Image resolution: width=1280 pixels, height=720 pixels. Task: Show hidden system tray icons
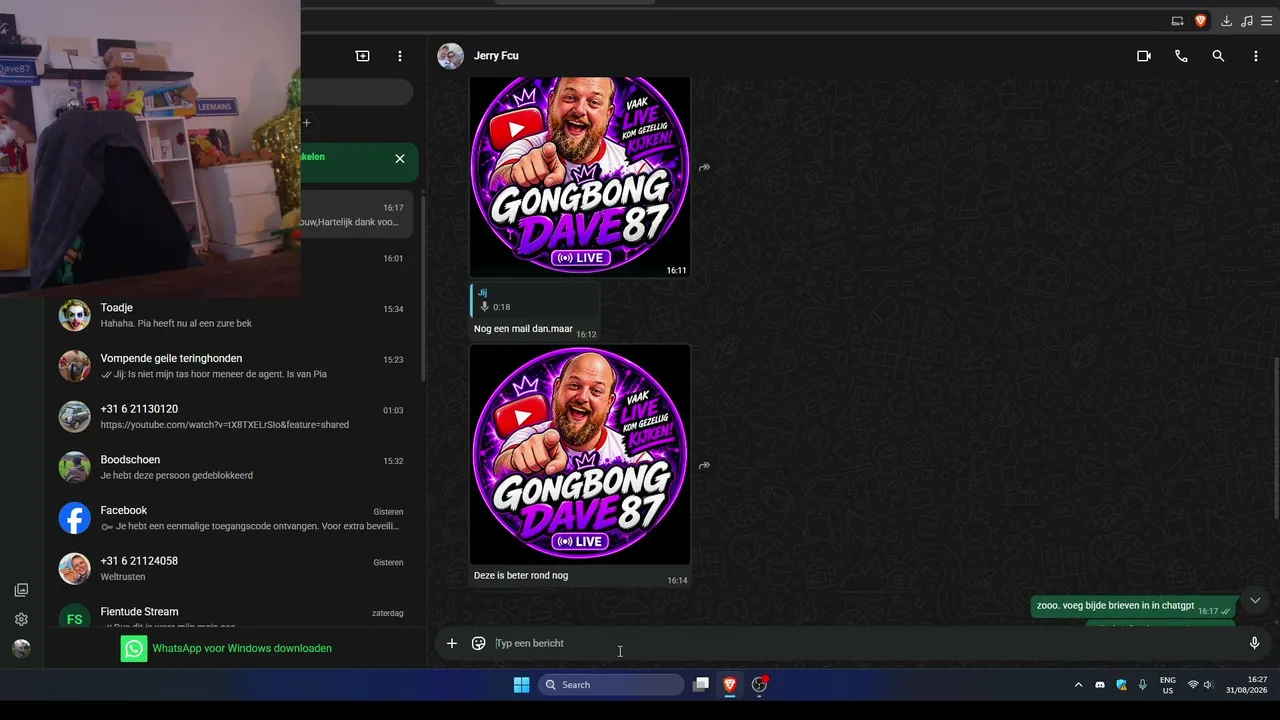coord(1078,685)
